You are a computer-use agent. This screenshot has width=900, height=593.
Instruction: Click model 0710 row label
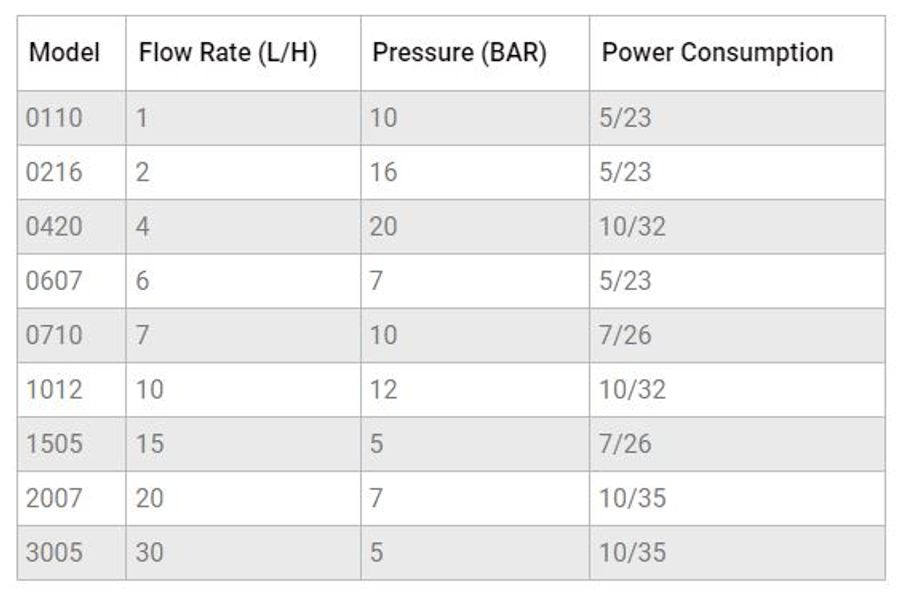[54, 335]
